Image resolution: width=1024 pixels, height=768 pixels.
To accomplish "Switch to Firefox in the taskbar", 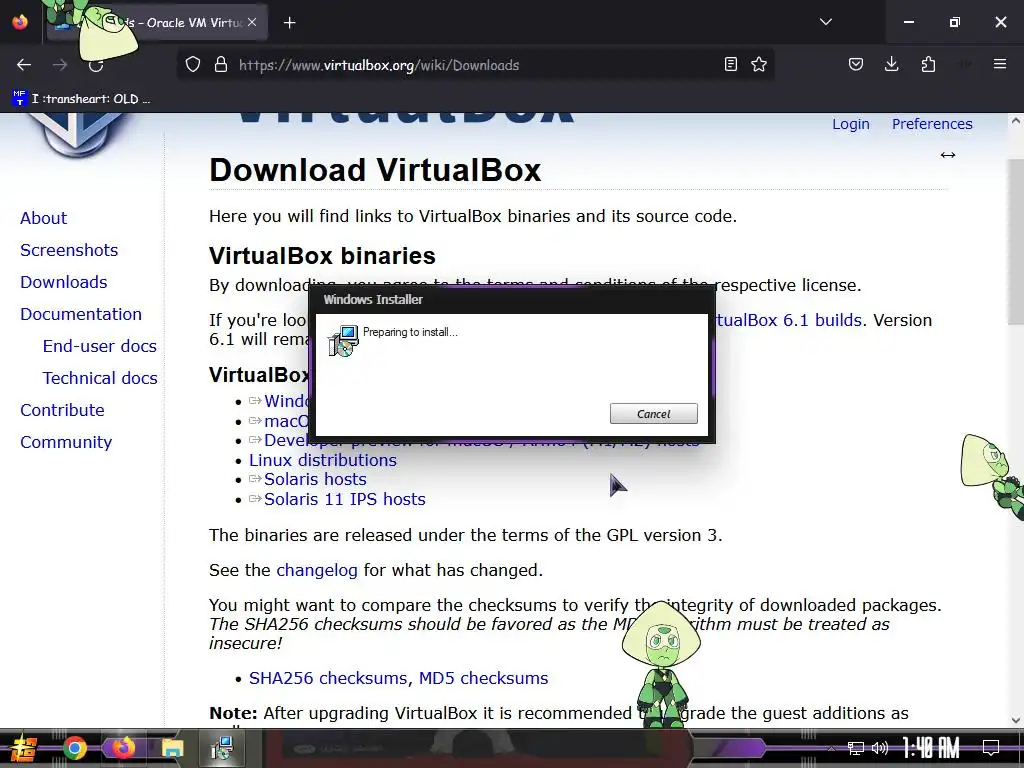I will (x=122, y=747).
